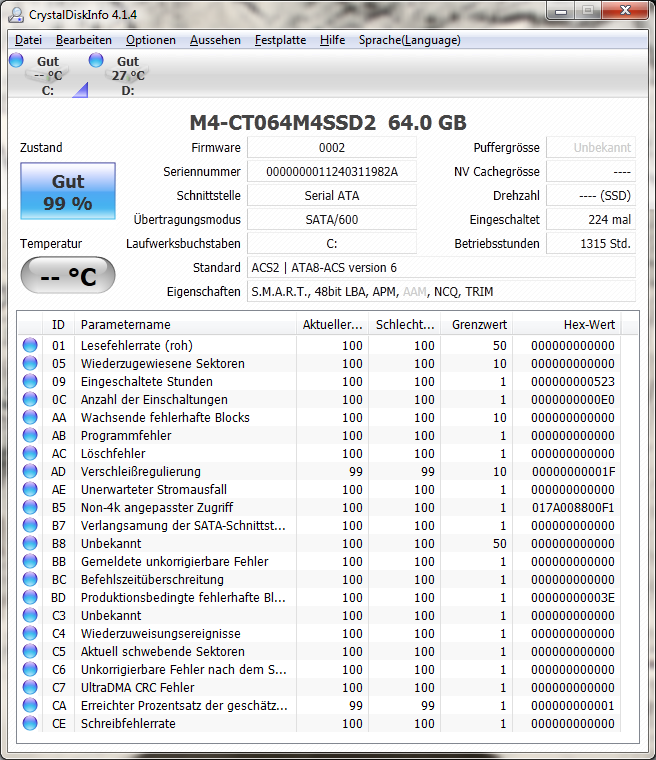This screenshot has height=760, width=656.
Task: Click the Aktueller column header
Action: (x=332, y=324)
